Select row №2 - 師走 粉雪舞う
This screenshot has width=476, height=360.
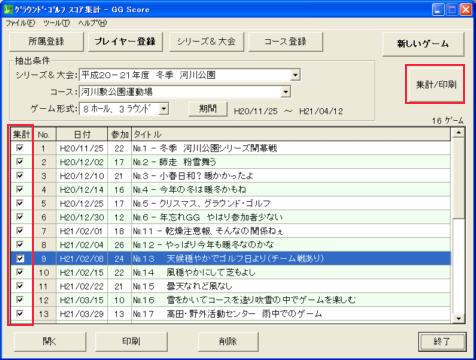pos(231,162)
